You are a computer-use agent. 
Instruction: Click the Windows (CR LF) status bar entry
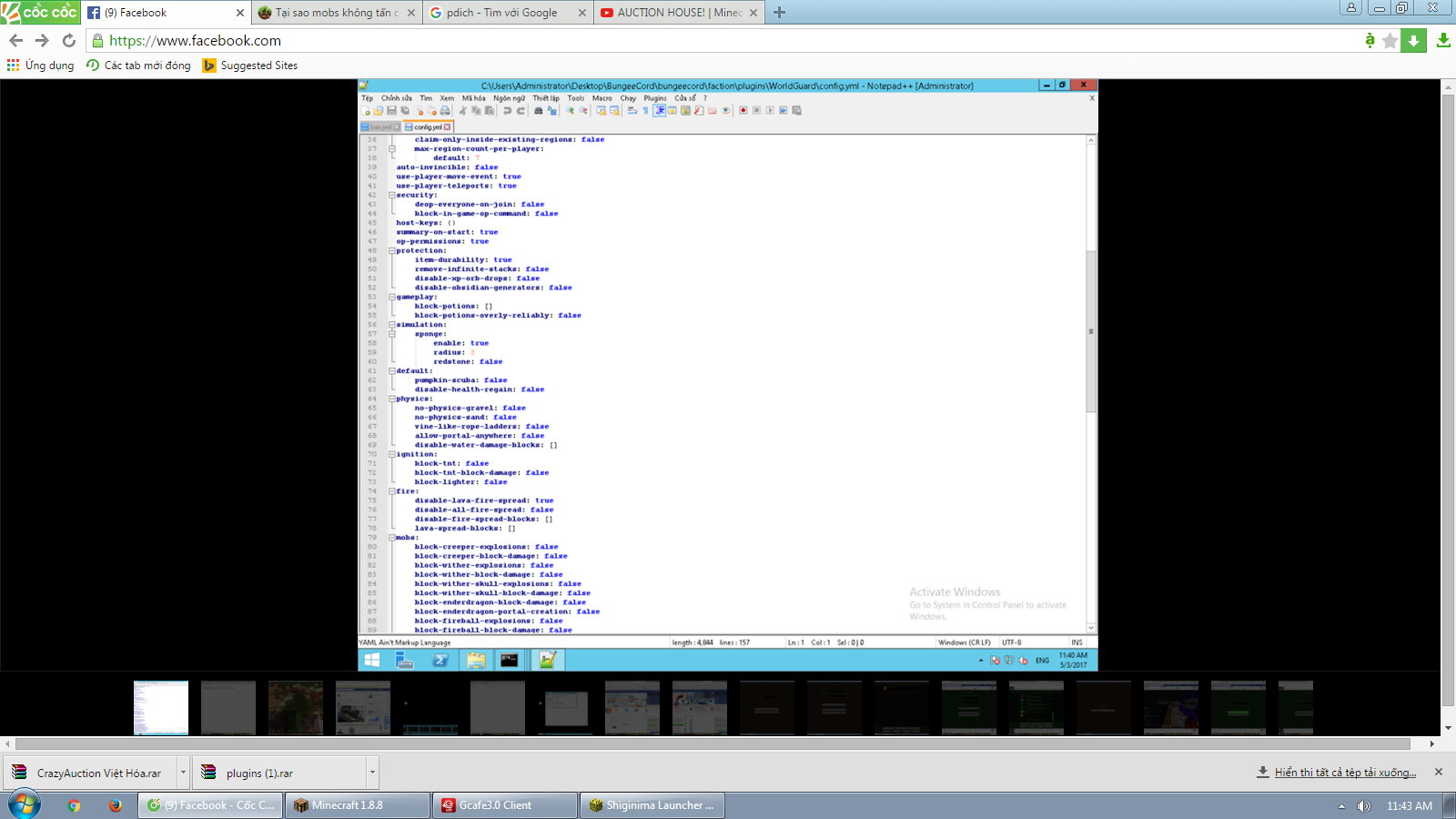[965, 642]
